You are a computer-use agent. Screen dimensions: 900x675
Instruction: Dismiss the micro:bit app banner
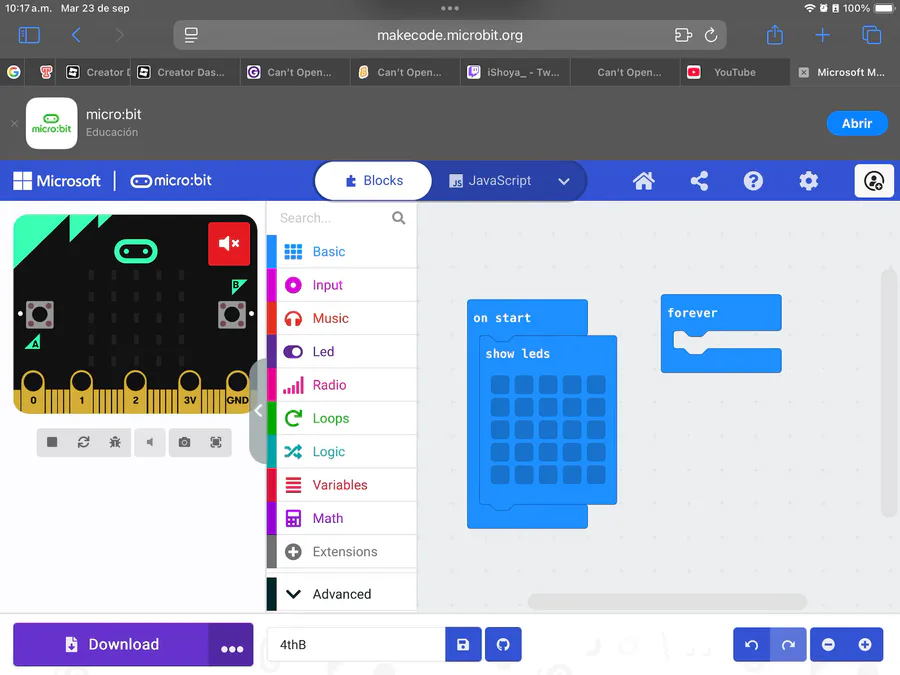tap(14, 123)
